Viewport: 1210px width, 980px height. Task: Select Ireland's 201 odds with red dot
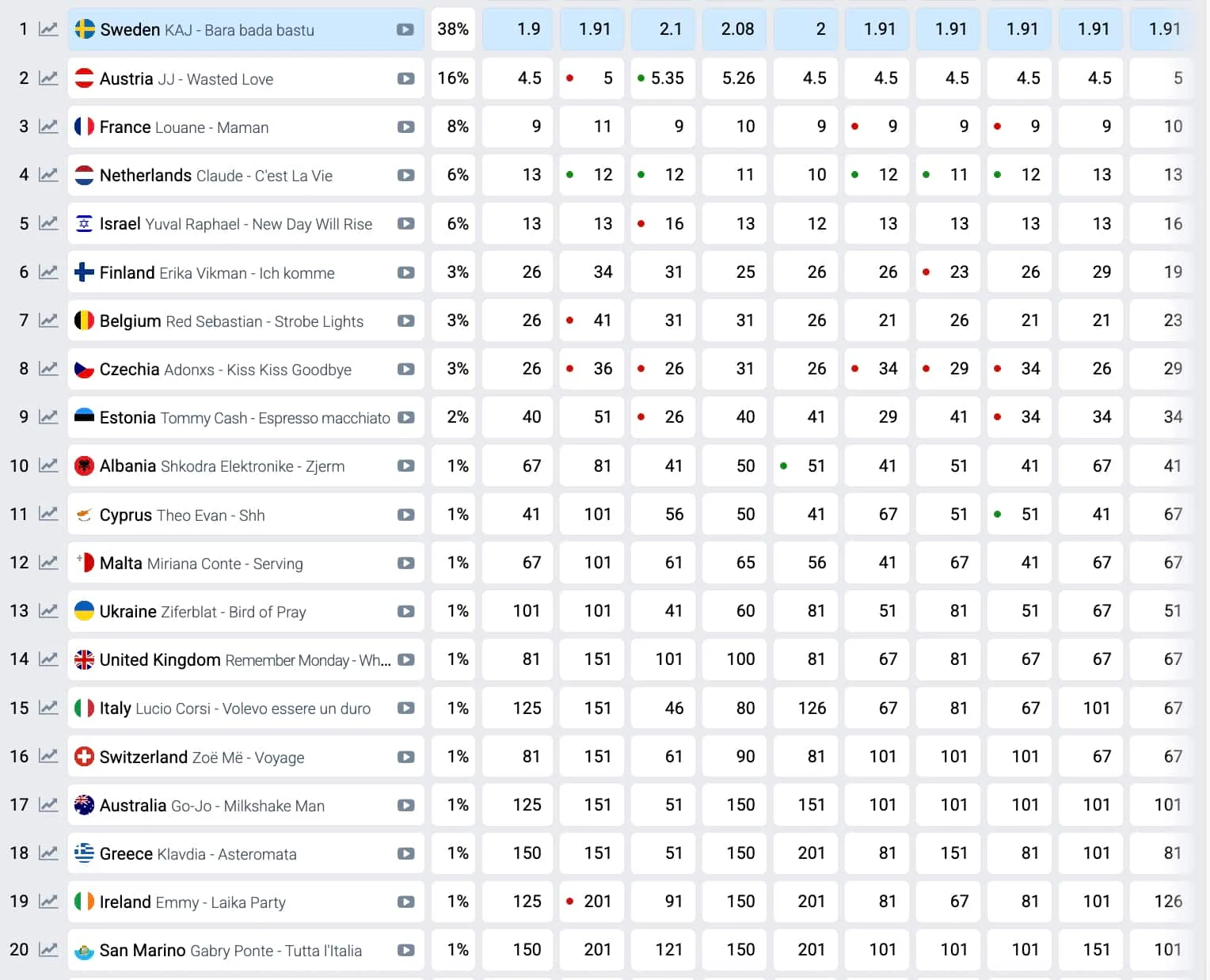tap(591, 902)
